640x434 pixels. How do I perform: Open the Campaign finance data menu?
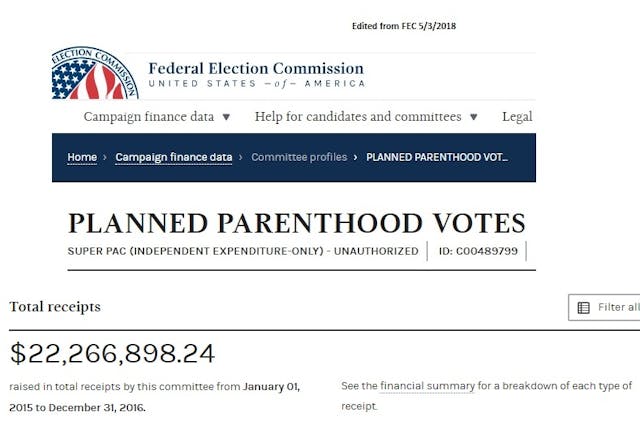click(149, 117)
